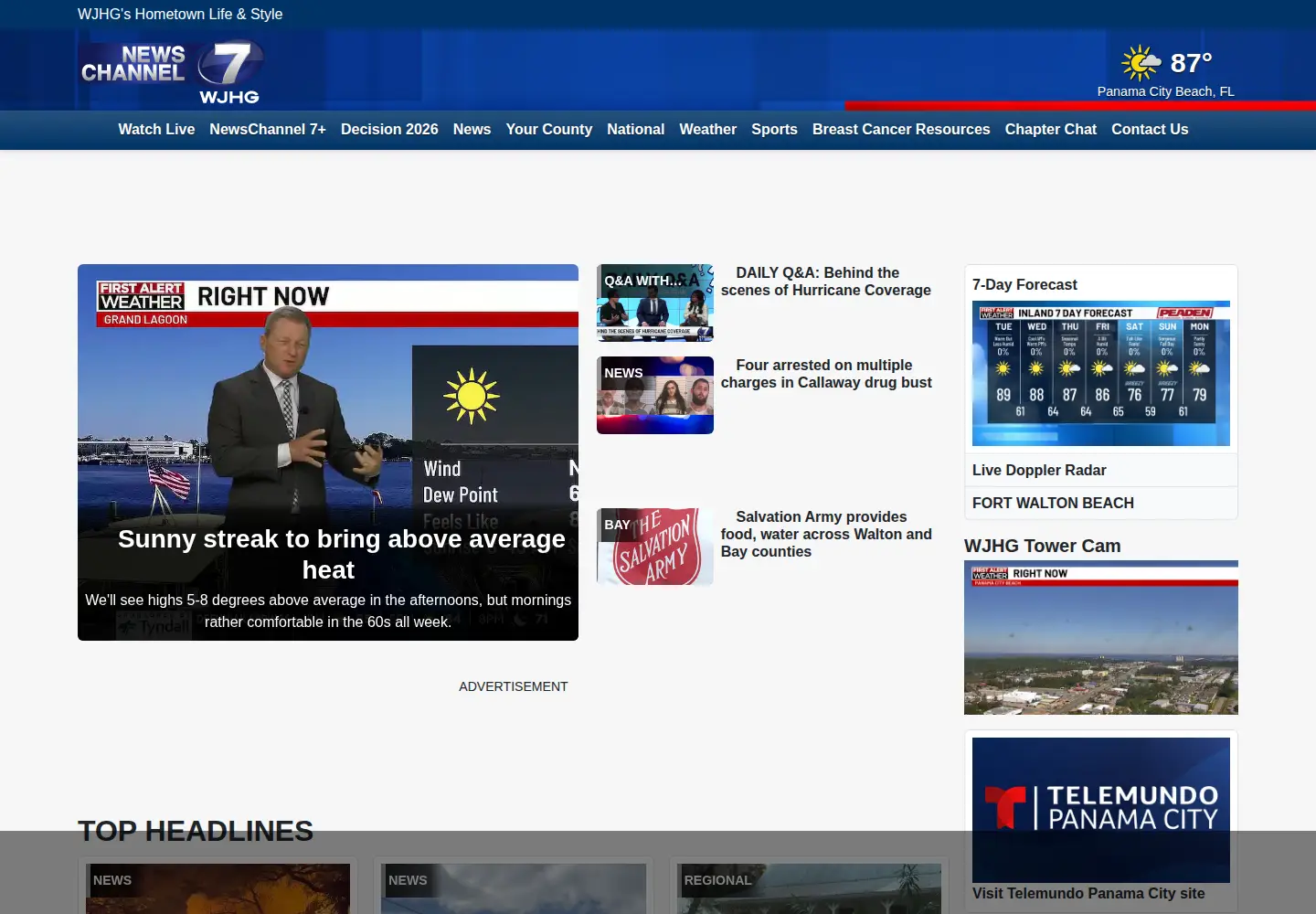Select Your County in the navigation bar

pyautogui.click(x=549, y=130)
